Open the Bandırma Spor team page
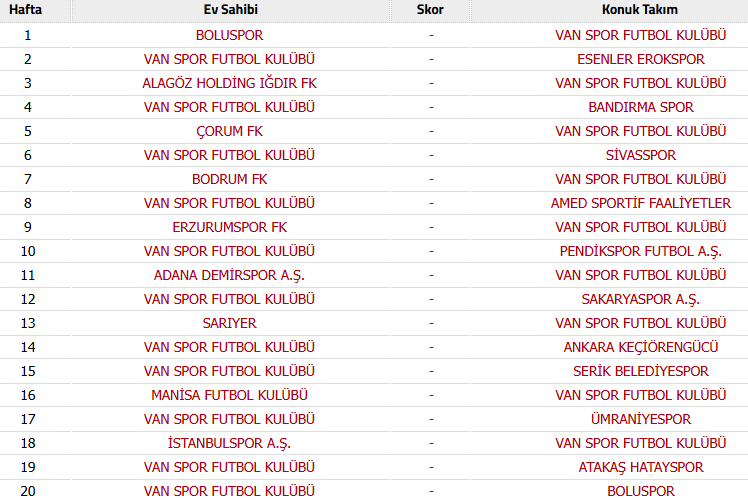 point(640,107)
